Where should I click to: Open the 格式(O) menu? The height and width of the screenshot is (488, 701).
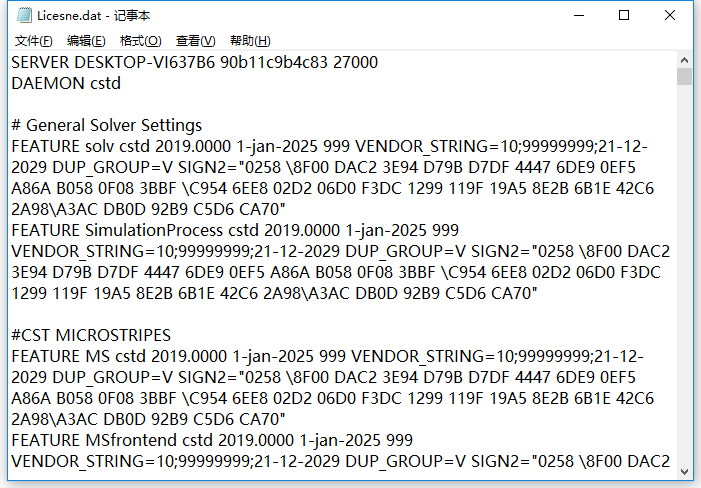point(140,41)
